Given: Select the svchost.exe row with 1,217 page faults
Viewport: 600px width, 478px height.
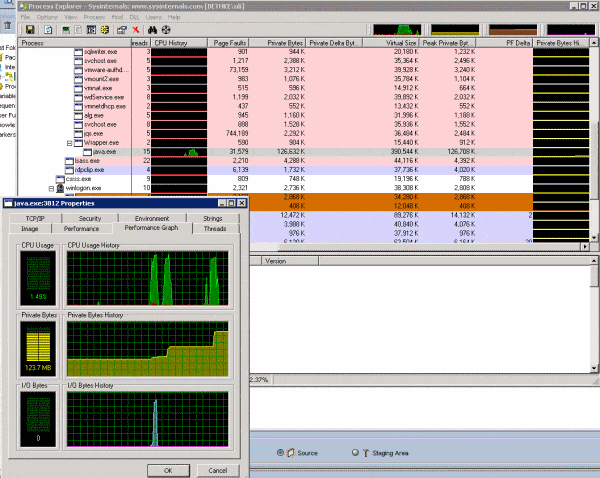Looking at the screenshot, I should coord(303,61).
